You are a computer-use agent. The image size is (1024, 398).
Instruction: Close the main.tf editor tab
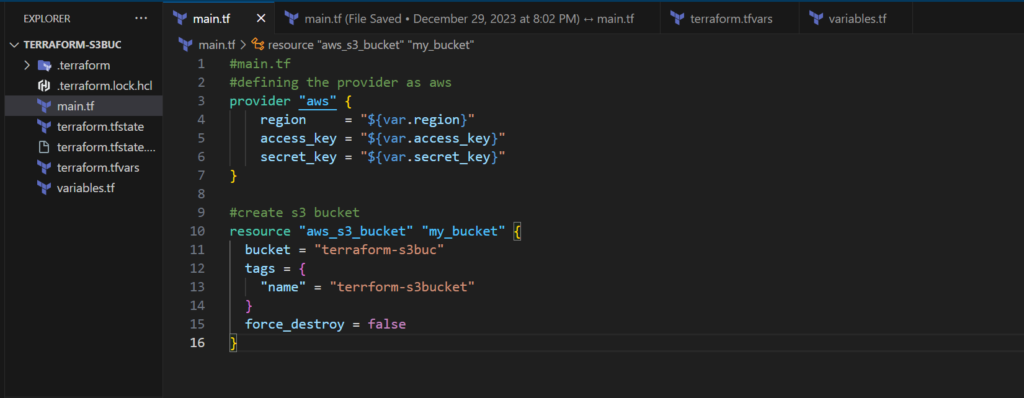coord(261,18)
